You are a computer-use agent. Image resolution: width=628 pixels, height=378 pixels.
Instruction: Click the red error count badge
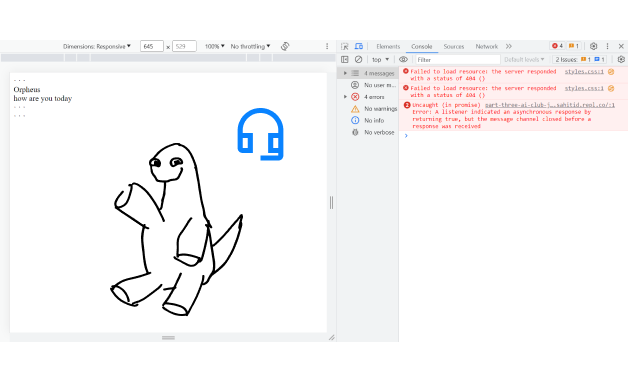pos(558,46)
